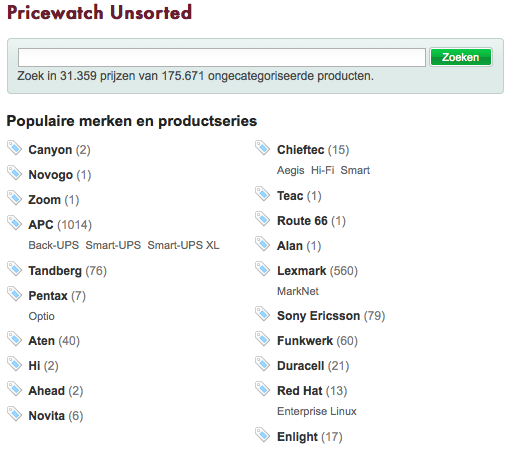This screenshot has width=513, height=468.
Task: Open the Ahead brand link
Action: [x=46, y=391]
